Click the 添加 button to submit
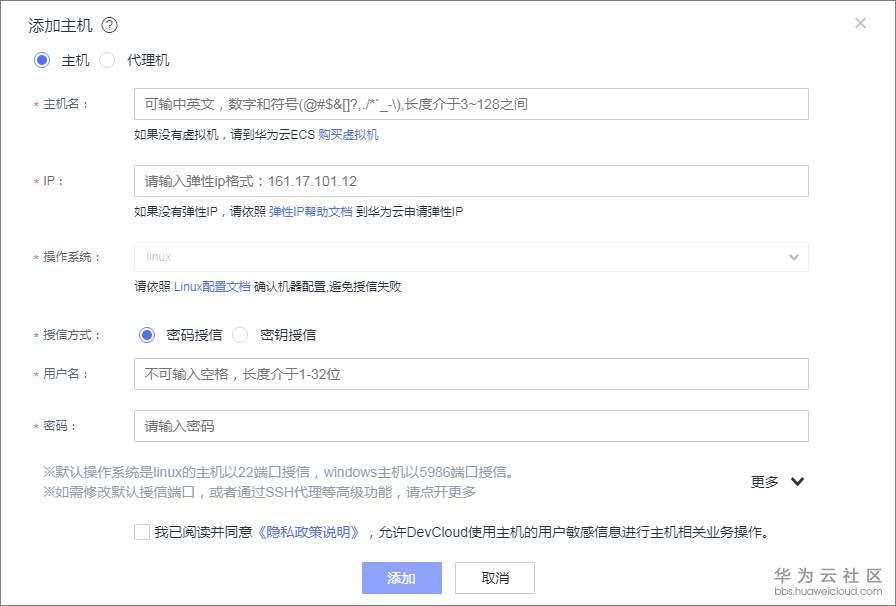 [x=401, y=578]
